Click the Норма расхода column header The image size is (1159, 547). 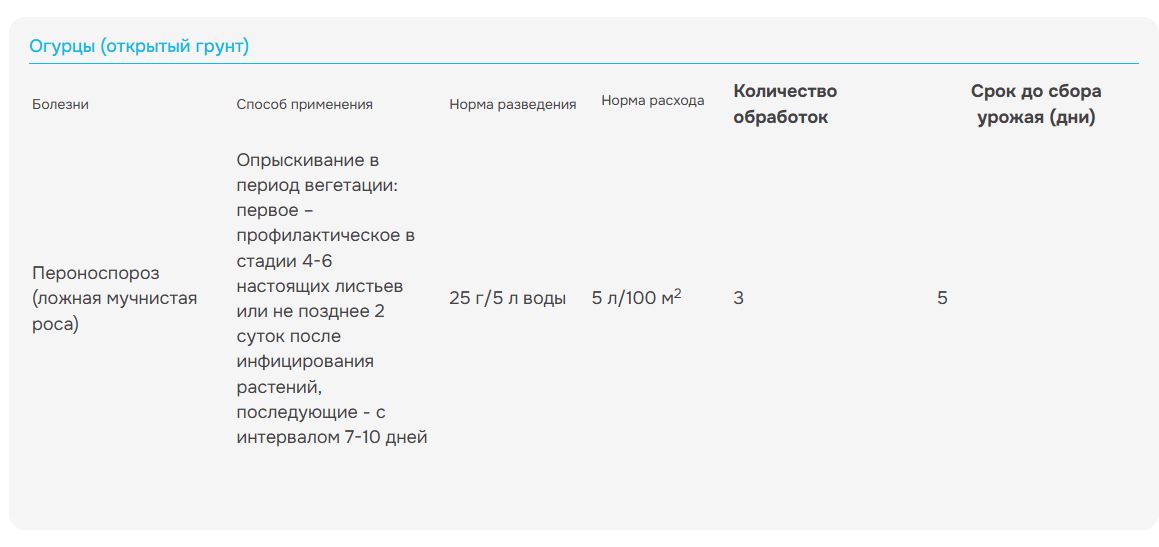pos(653,101)
